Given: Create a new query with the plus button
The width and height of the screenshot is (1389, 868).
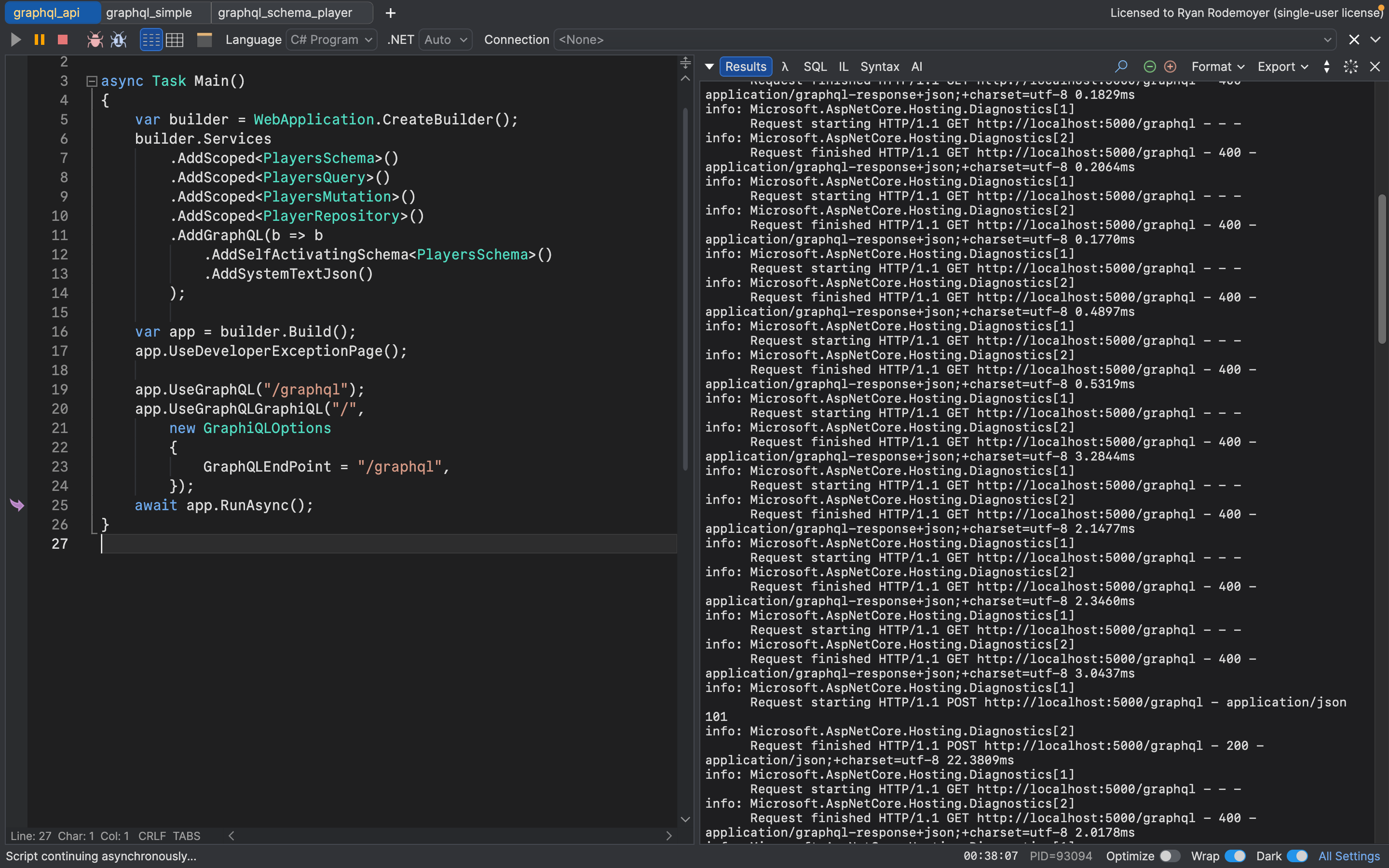Looking at the screenshot, I should 391,13.
